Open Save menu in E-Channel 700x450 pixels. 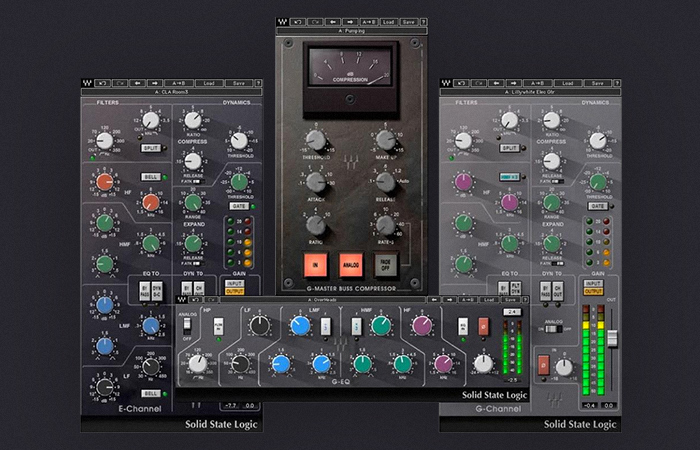(239, 83)
